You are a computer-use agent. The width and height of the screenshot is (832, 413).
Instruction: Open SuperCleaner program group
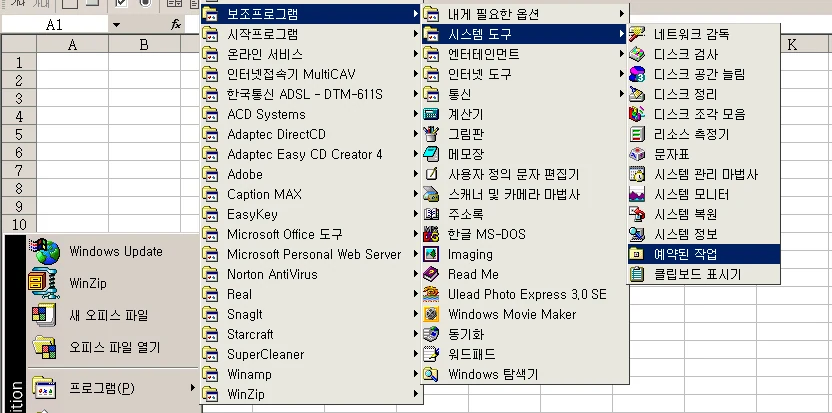coord(311,354)
